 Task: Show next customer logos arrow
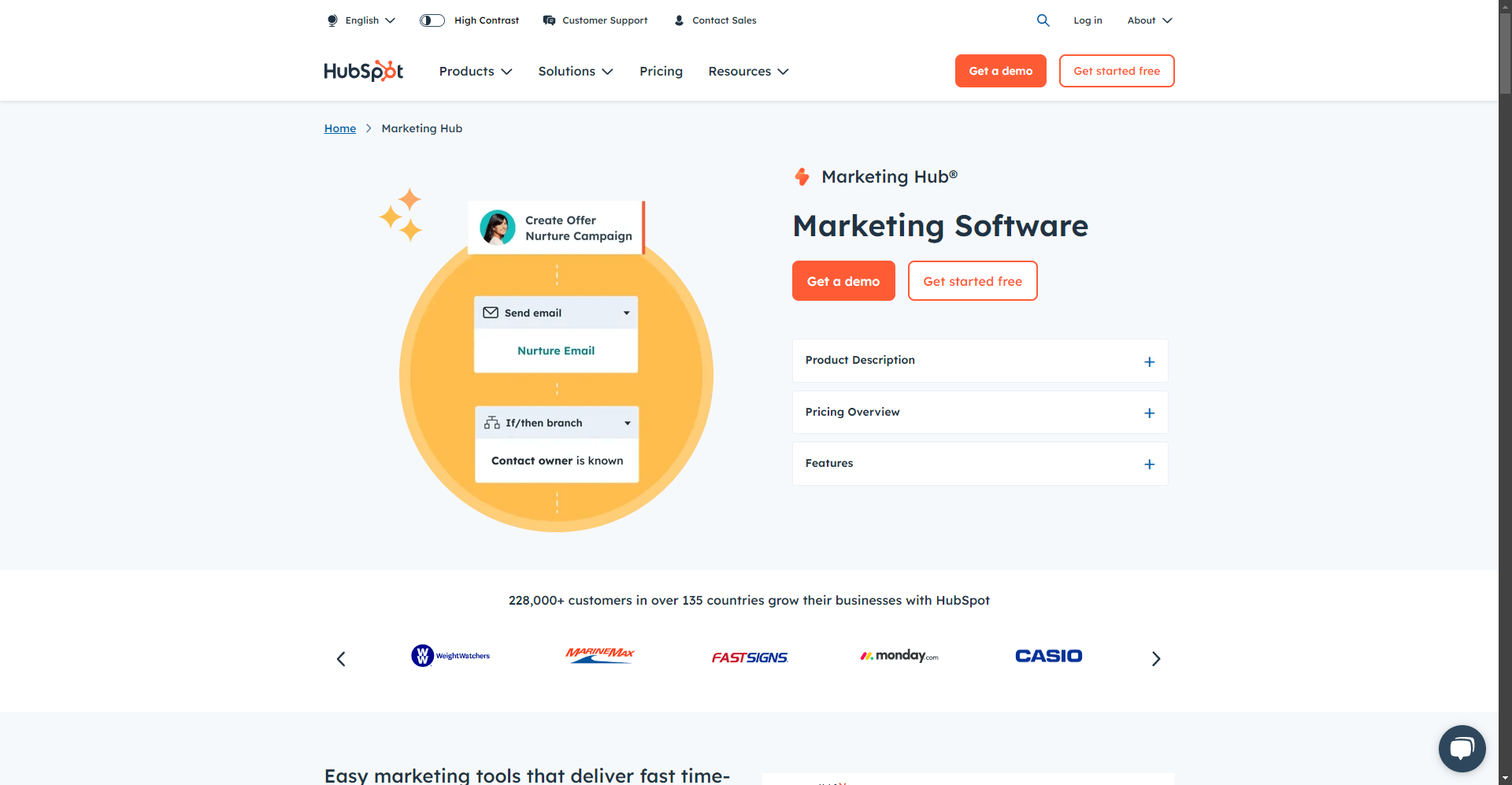[1156, 659]
